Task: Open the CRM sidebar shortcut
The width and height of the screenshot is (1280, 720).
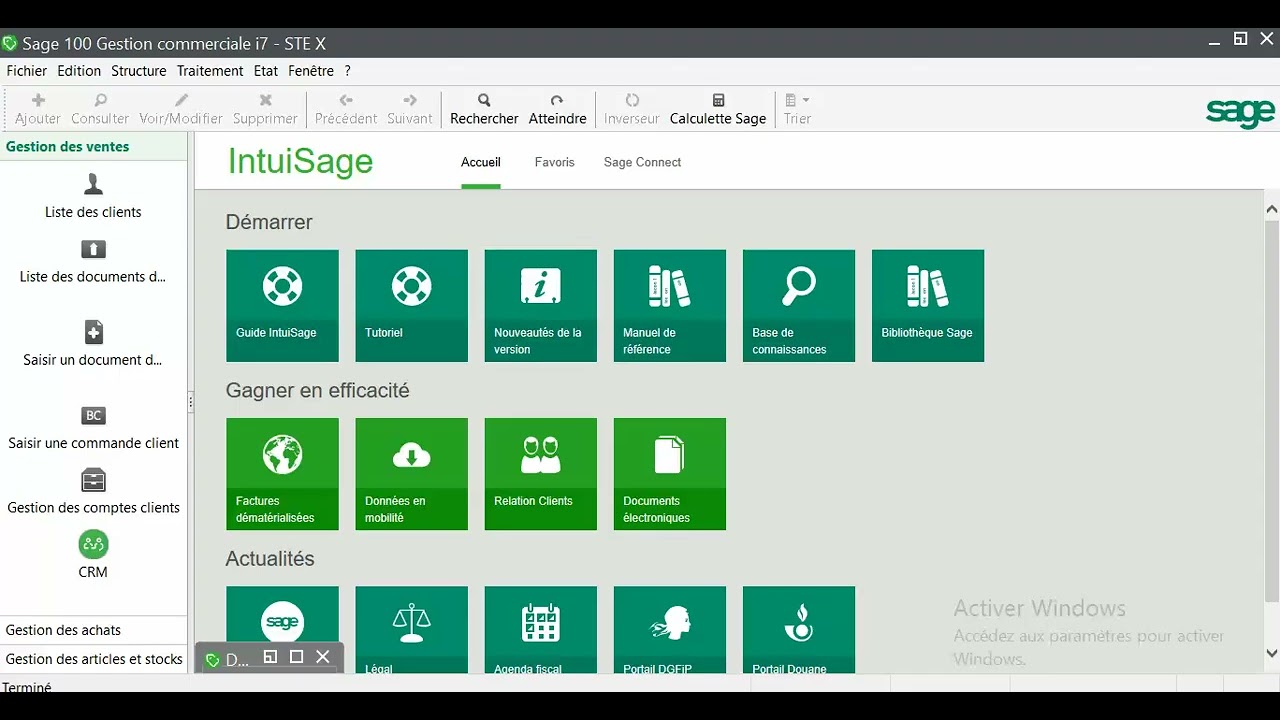Action: (x=93, y=555)
